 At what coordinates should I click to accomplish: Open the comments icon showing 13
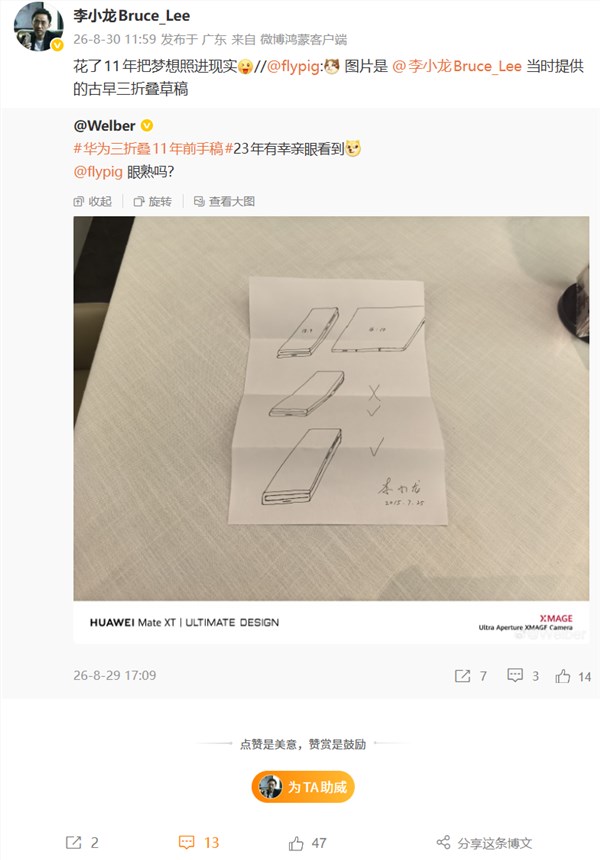click(x=186, y=842)
